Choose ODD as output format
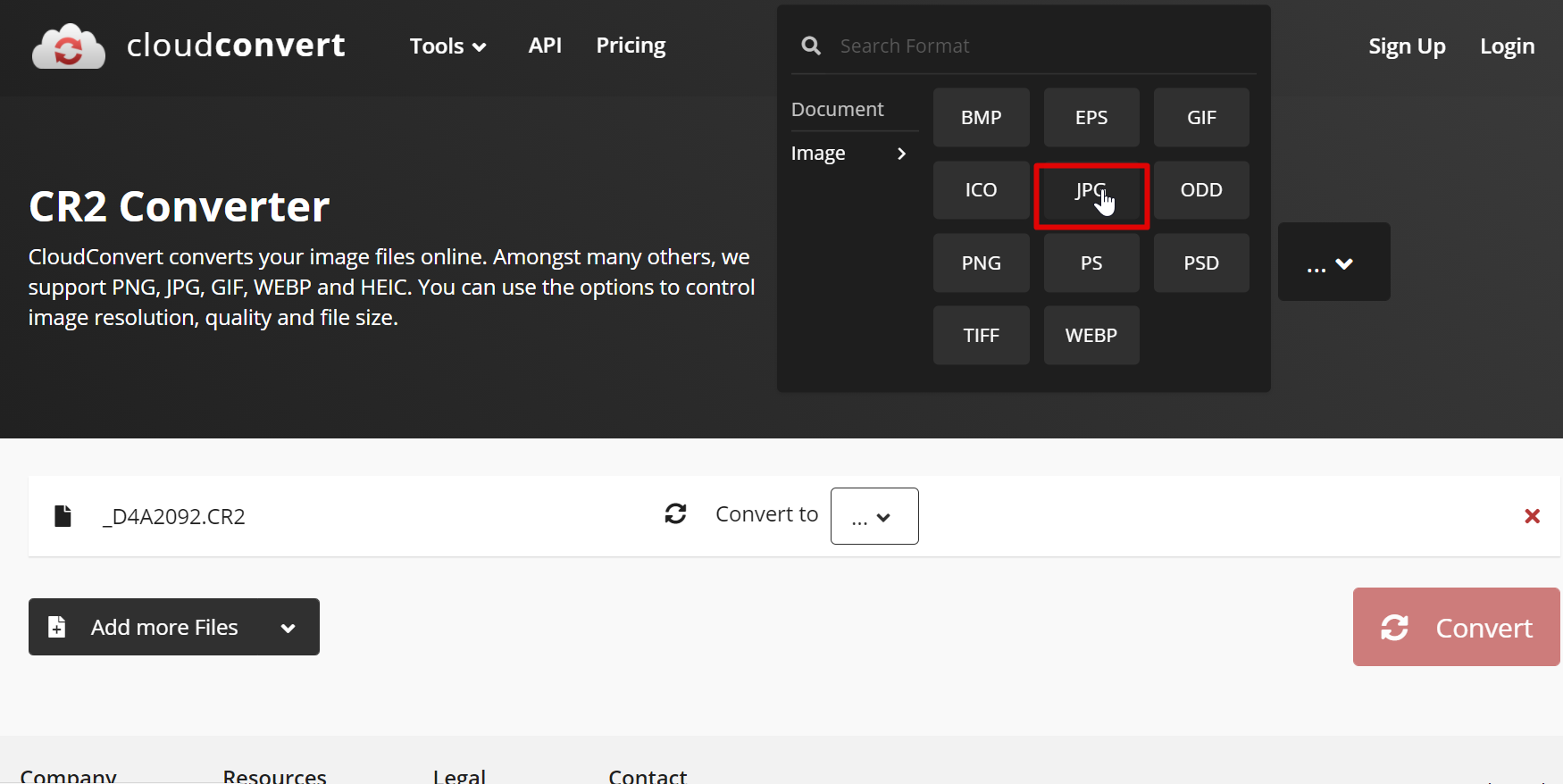 click(1201, 189)
